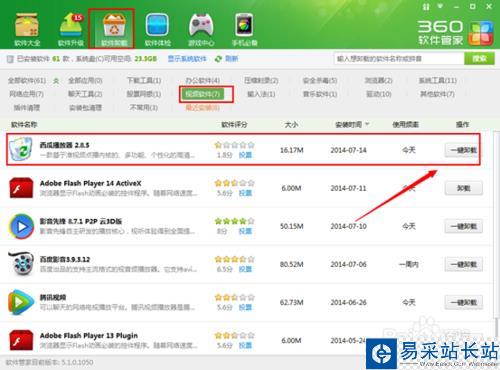Open the skin icon in the title bar
This screenshot has width=500, height=370.
pos(426,7)
